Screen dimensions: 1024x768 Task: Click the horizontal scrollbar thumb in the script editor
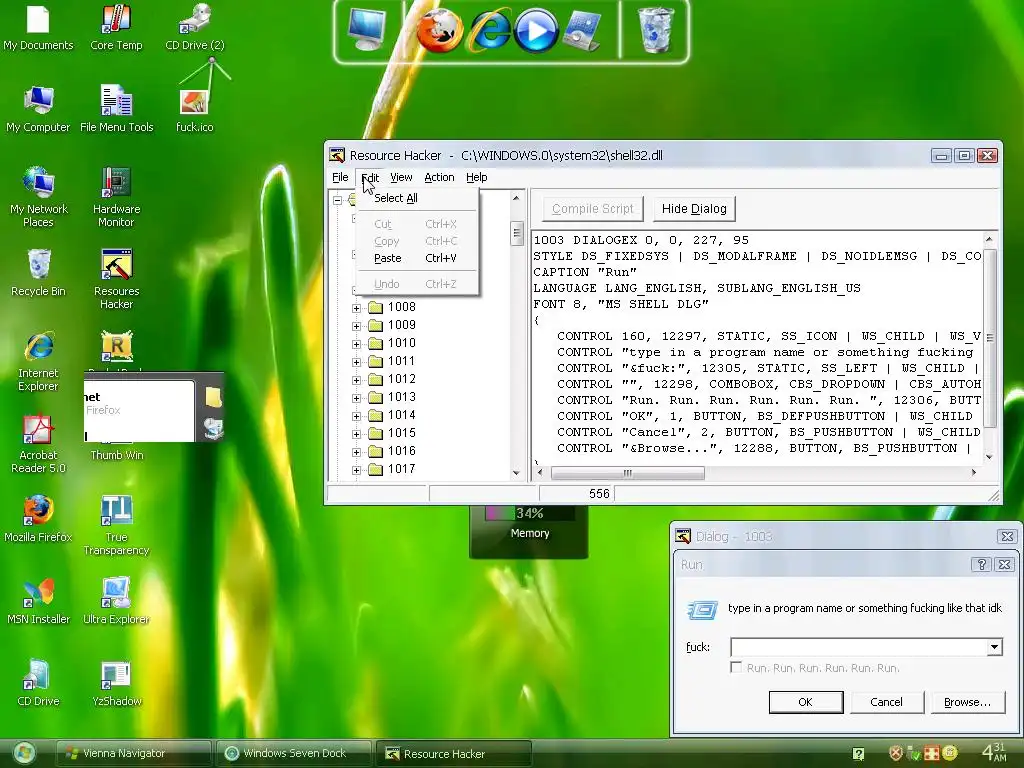pos(627,473)
